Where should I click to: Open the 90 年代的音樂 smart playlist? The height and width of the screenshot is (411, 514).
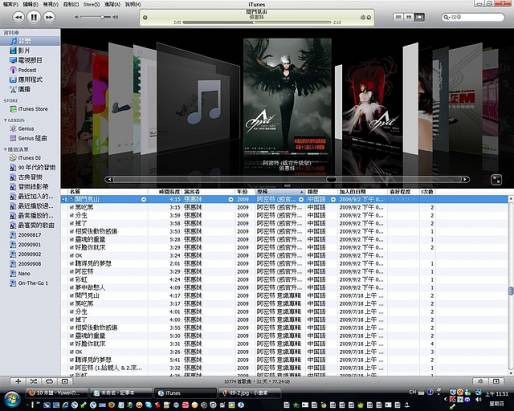(x=33, y=168)
